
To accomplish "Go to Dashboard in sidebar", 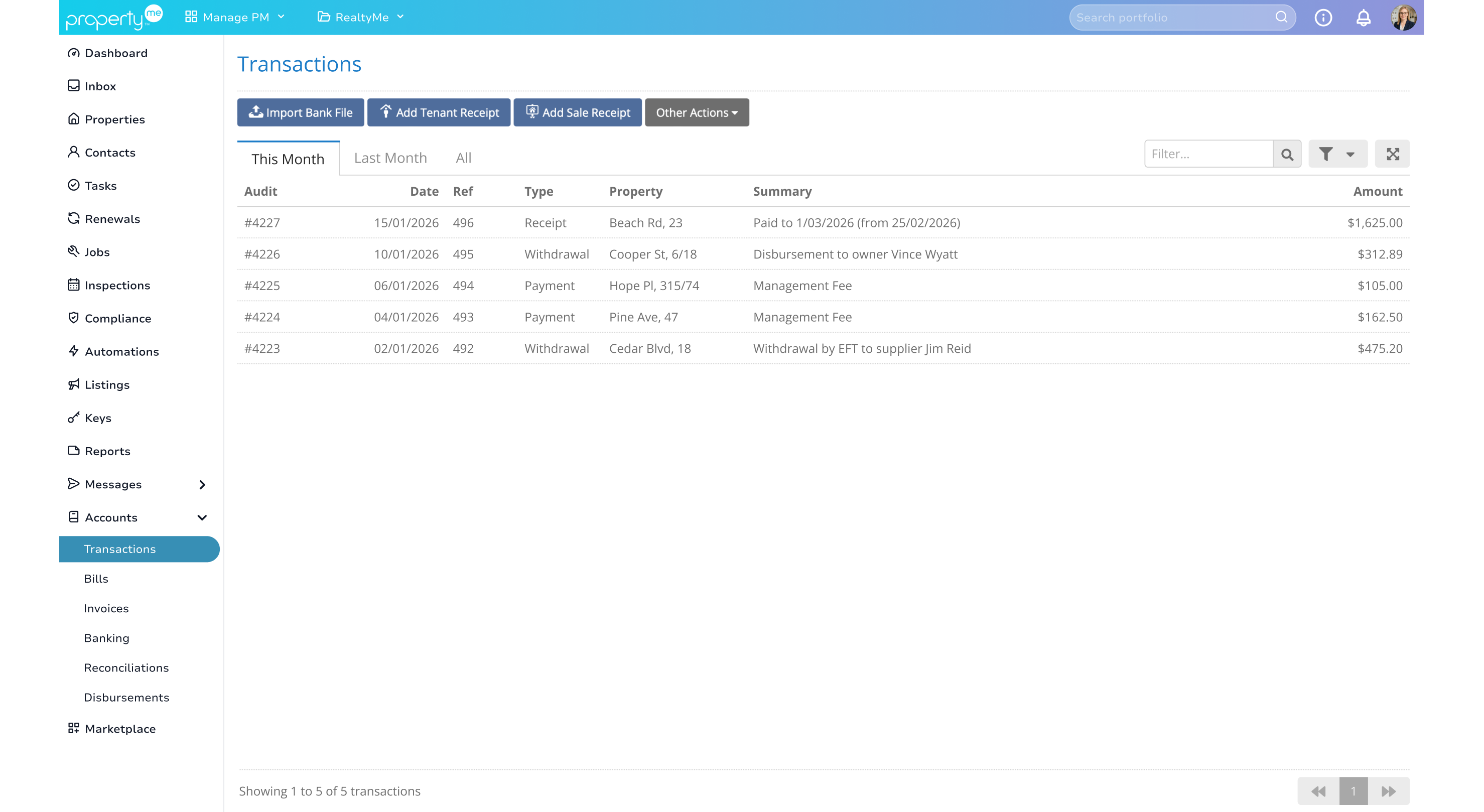I will 107,53.
